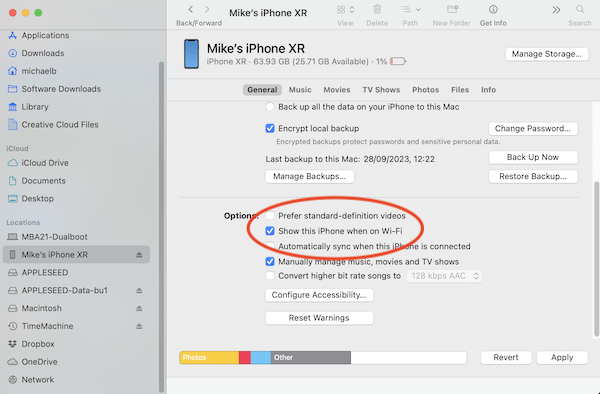Eject the TimeMachine volume
Viewport: 600px width, 394px height.
(139, 326)
